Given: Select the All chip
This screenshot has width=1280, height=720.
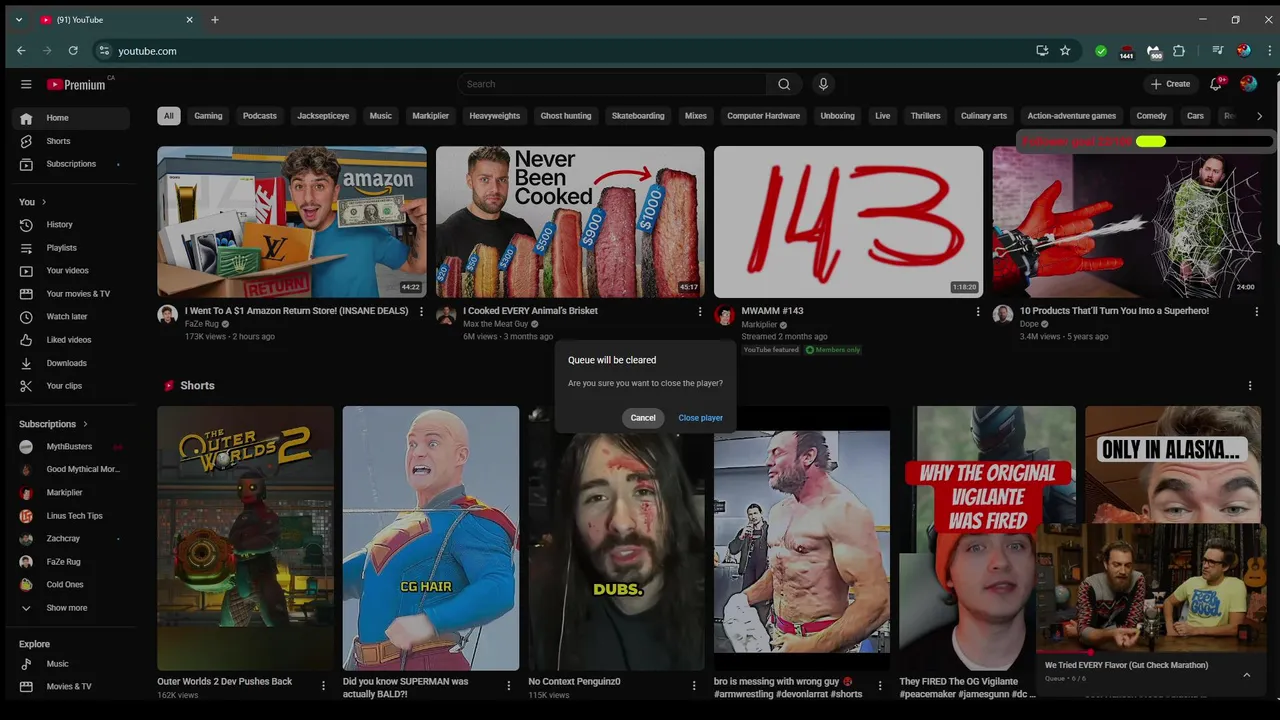Looking at the screenshot, I should 169,116.
